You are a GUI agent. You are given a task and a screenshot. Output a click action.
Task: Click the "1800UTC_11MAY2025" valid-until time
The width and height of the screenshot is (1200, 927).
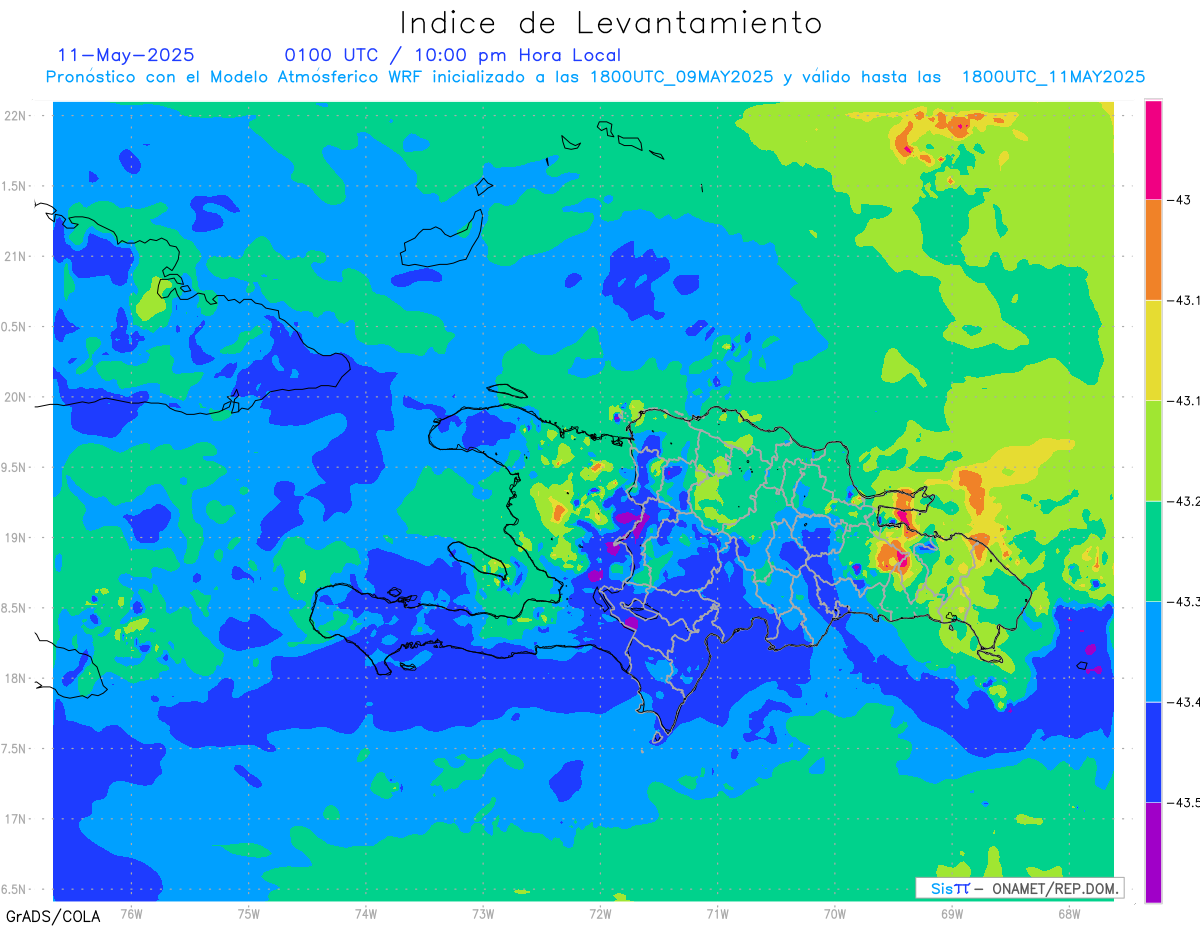click(x=1053, y=77)
